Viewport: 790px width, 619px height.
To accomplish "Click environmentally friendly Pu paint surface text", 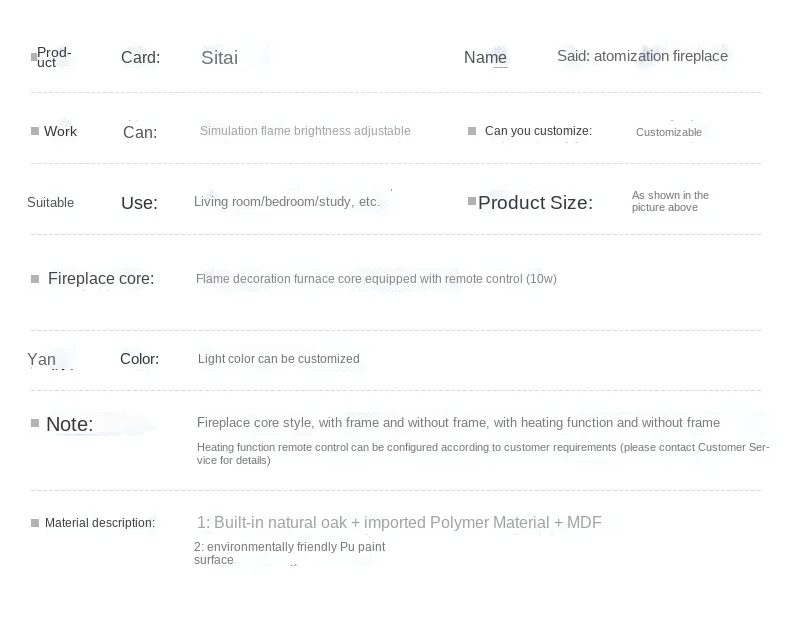I will tap(289, 553).
